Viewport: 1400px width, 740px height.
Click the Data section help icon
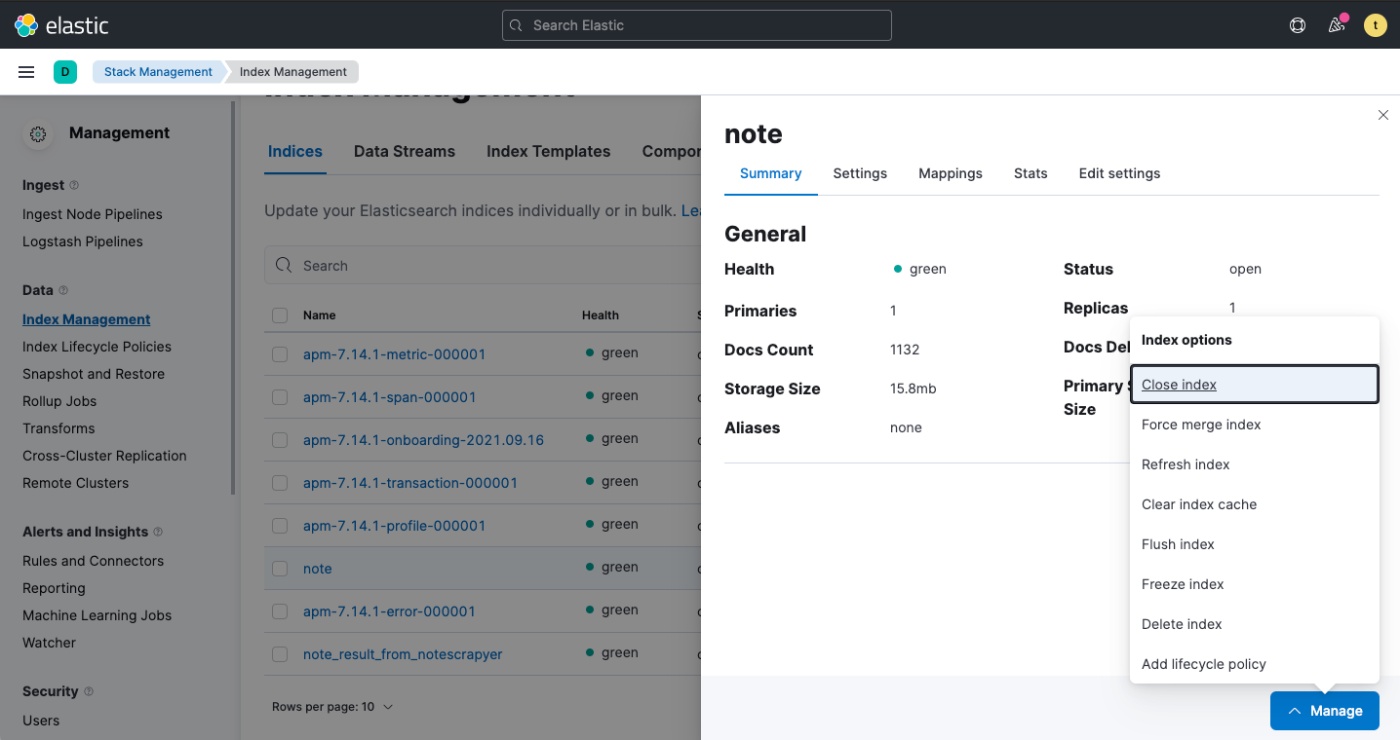63,290
